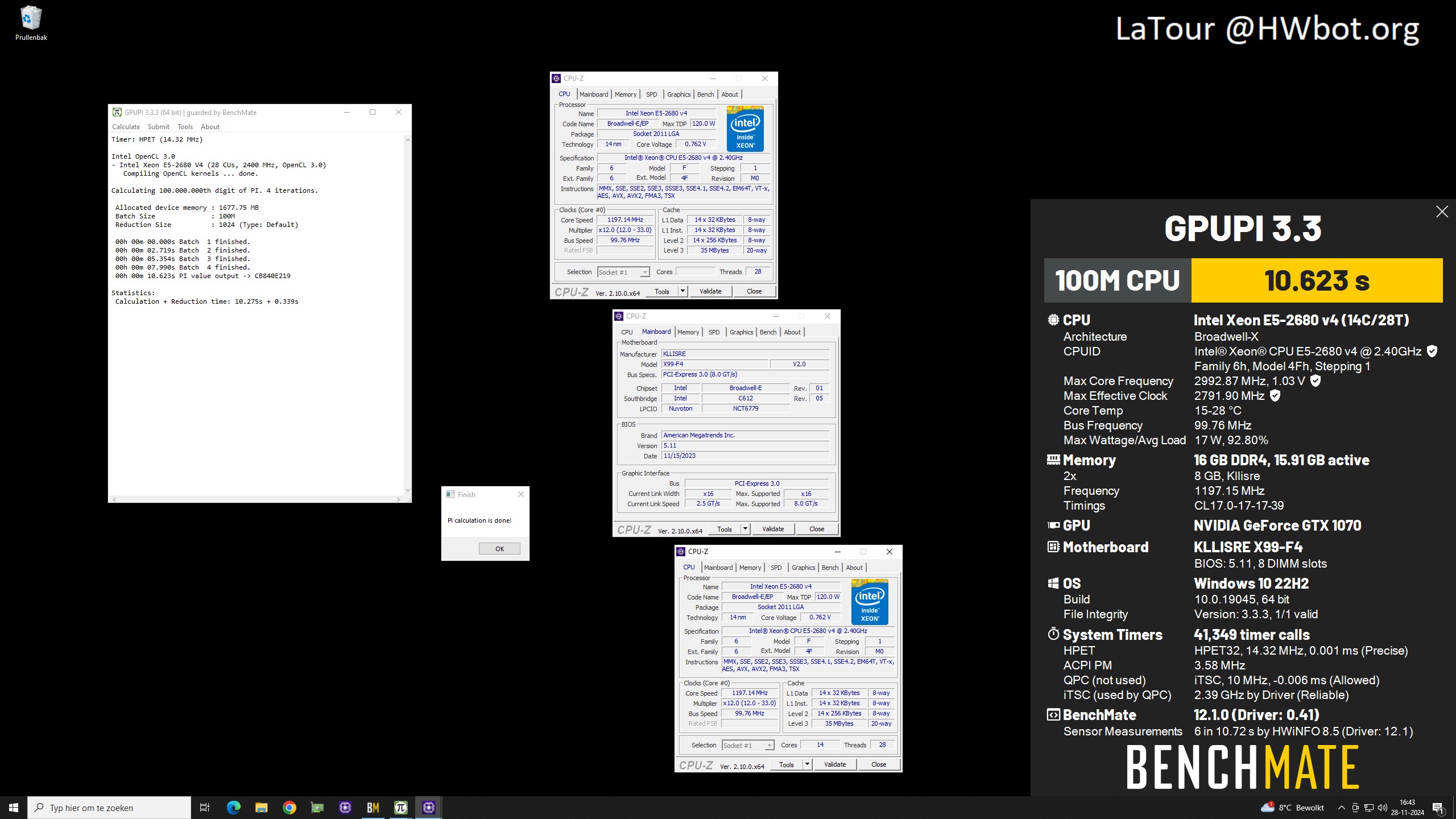The width and height of the screenshot is (1456, 819).
Task: Open SPD tab in bottom CPU-Z window
Action: [x=776, y=568]
